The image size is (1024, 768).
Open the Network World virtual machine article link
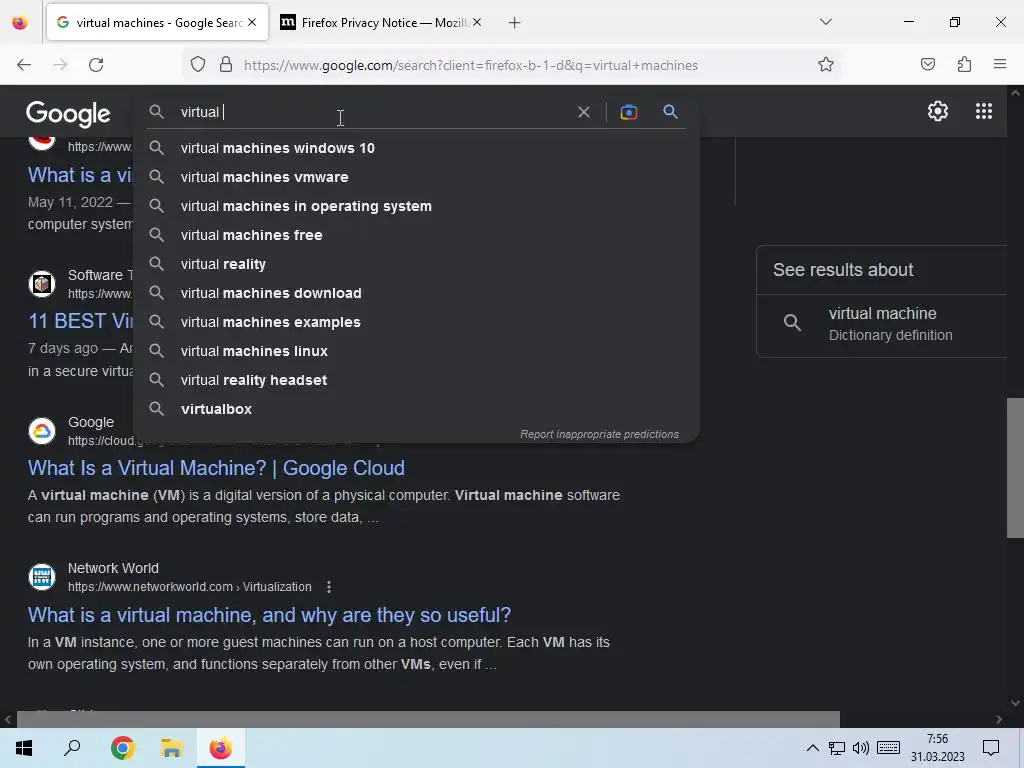pos(269,615)
